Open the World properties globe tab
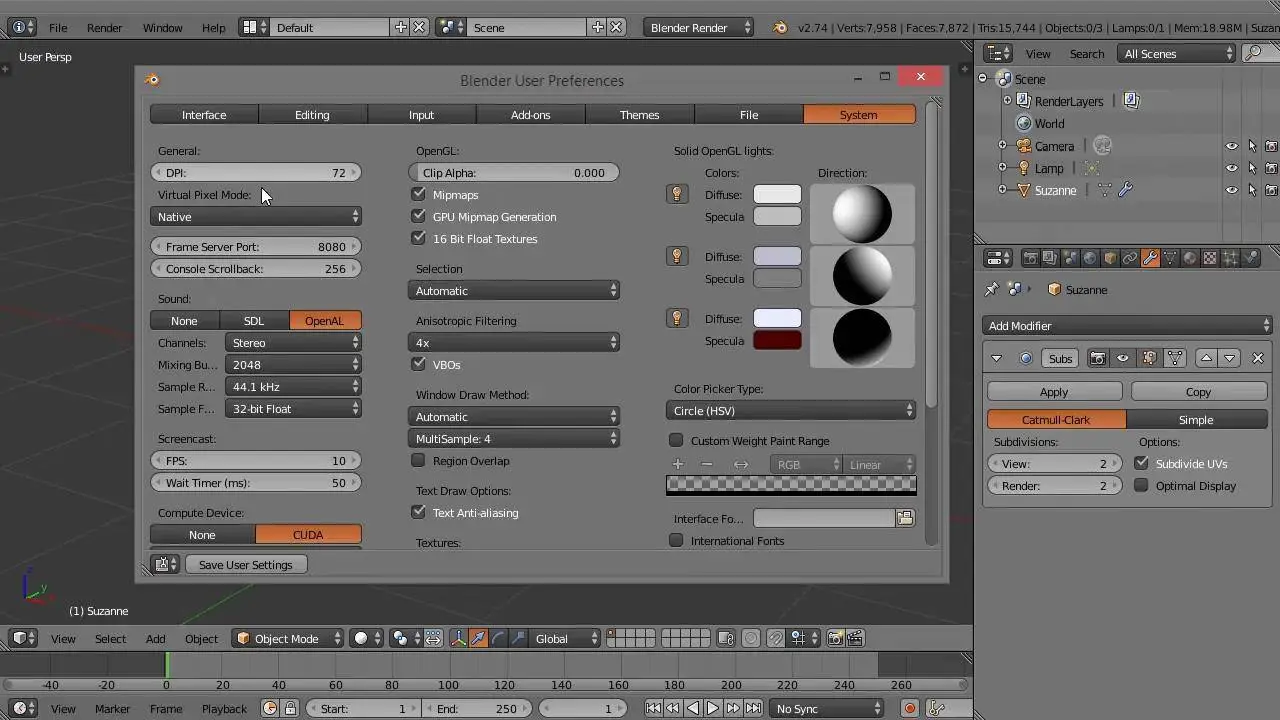The image size is (1280, 720). [x=1090, y=258]
